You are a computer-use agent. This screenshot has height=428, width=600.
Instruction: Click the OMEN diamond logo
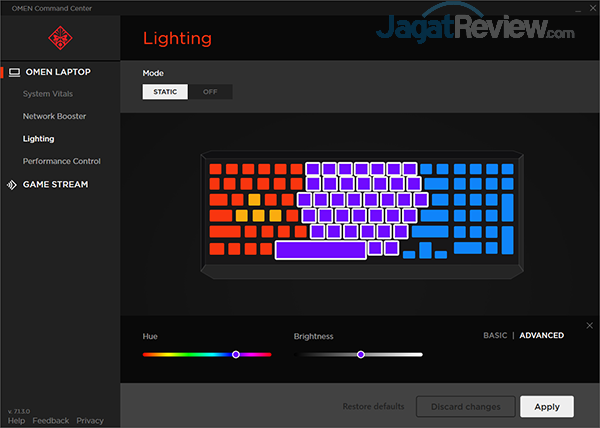pyautogui.click(x=59, y=37)
